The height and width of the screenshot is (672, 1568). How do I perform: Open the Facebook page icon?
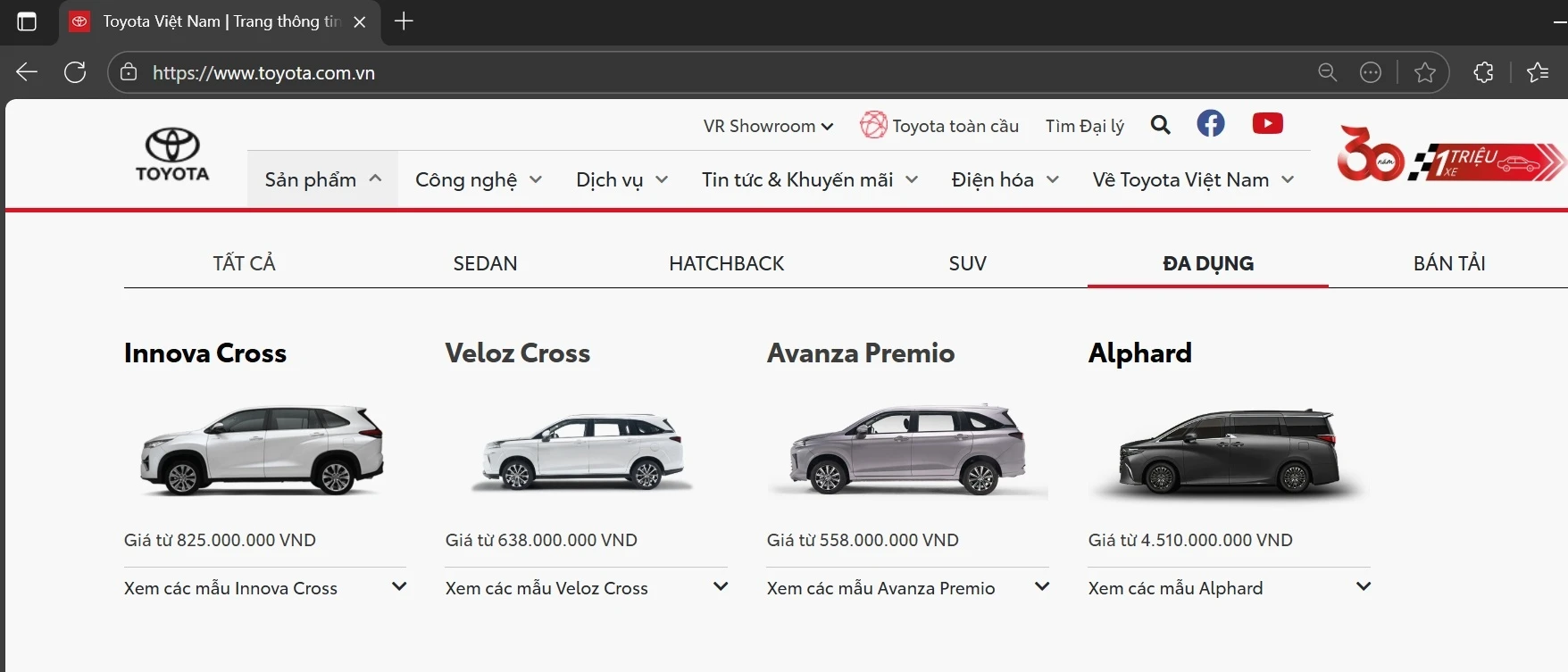pyautogui.click(x=1210, y=124)
